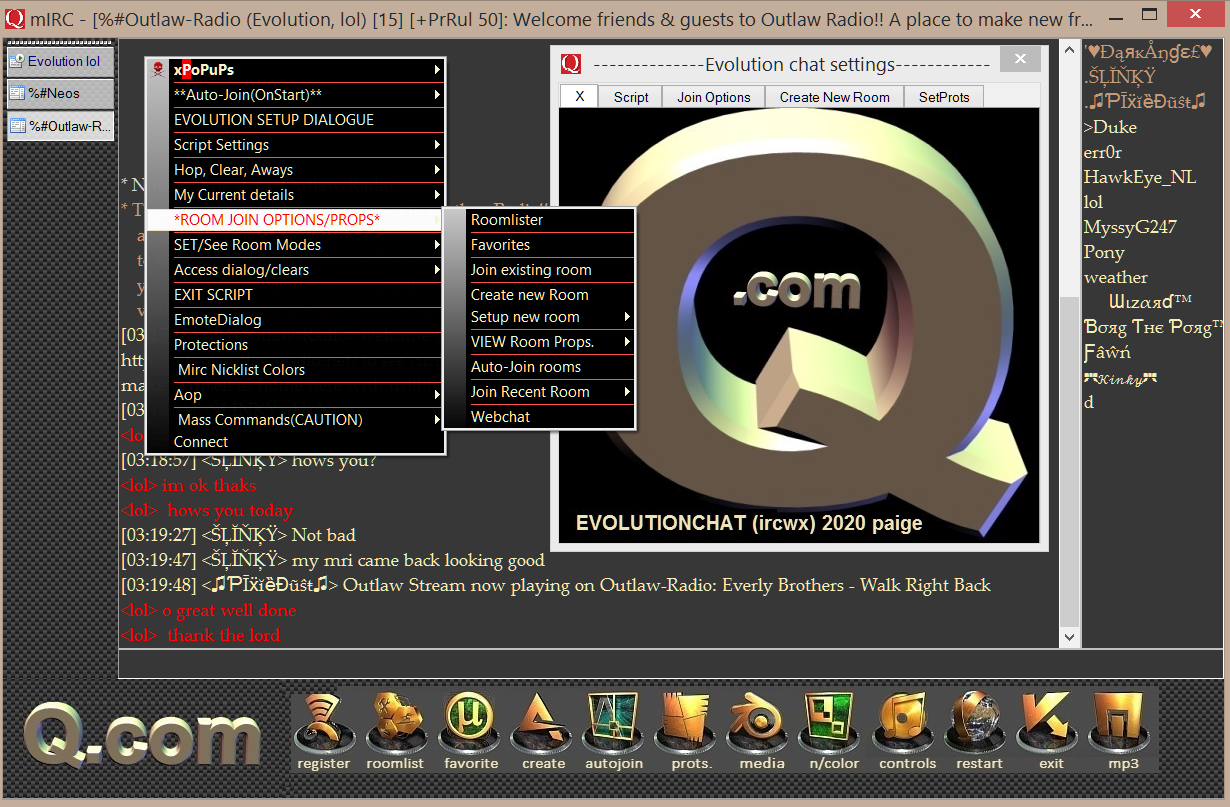Choose EXIT SCRIPT from the menu

point(295,295)
